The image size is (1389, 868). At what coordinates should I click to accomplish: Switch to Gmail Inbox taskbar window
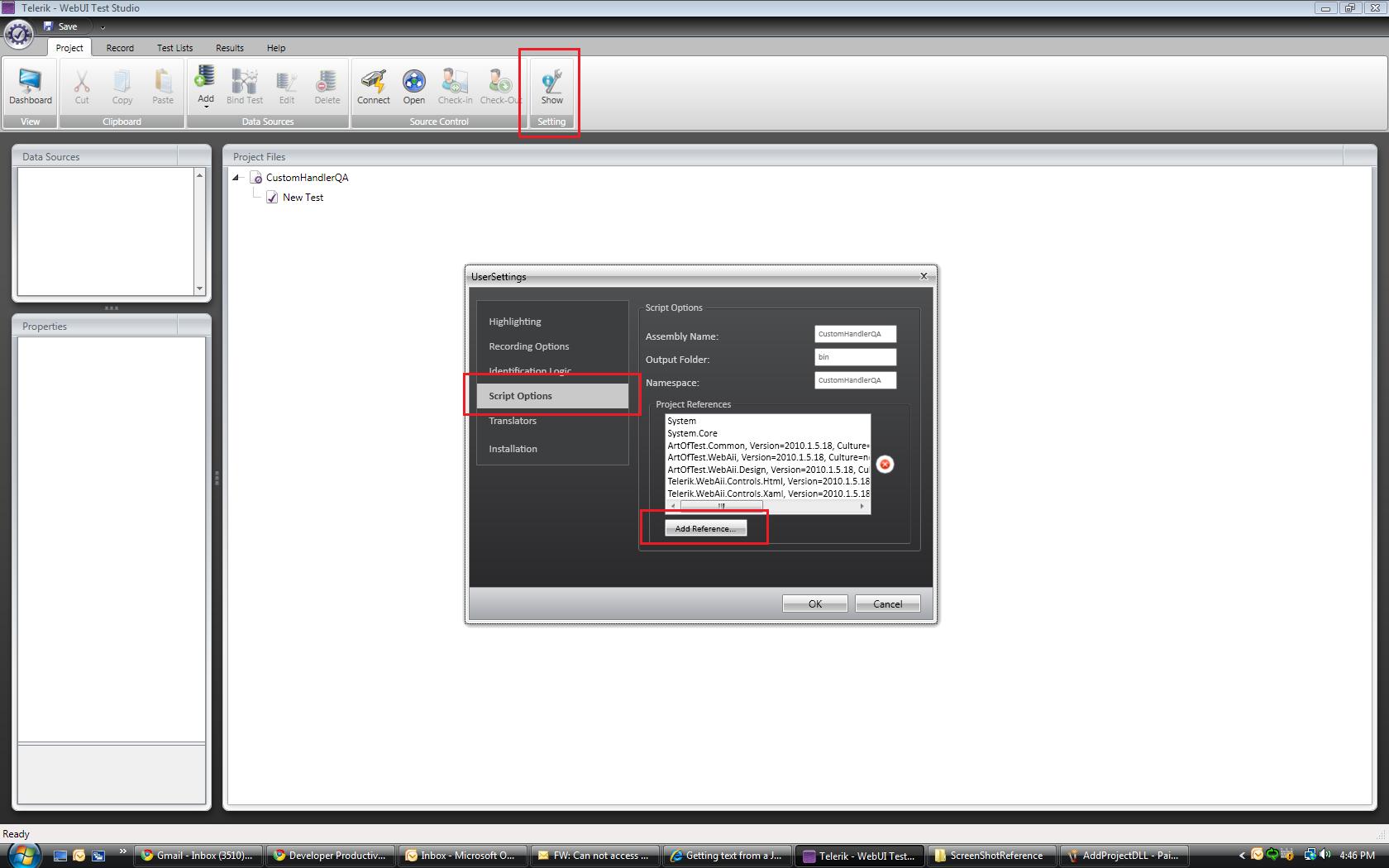tap(200, 856)
